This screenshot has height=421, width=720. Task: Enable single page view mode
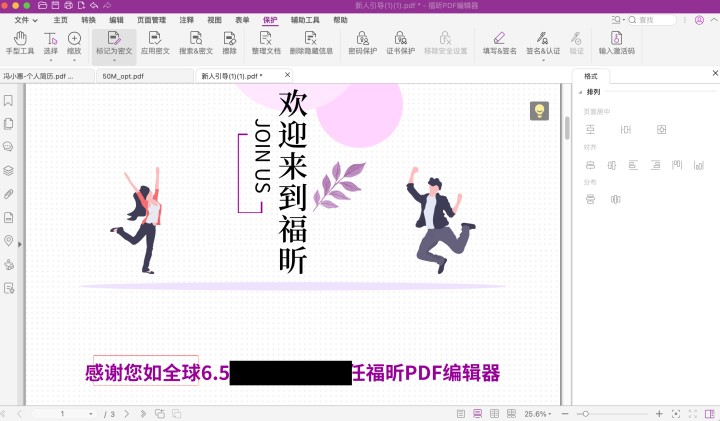(x=461, y=413)
